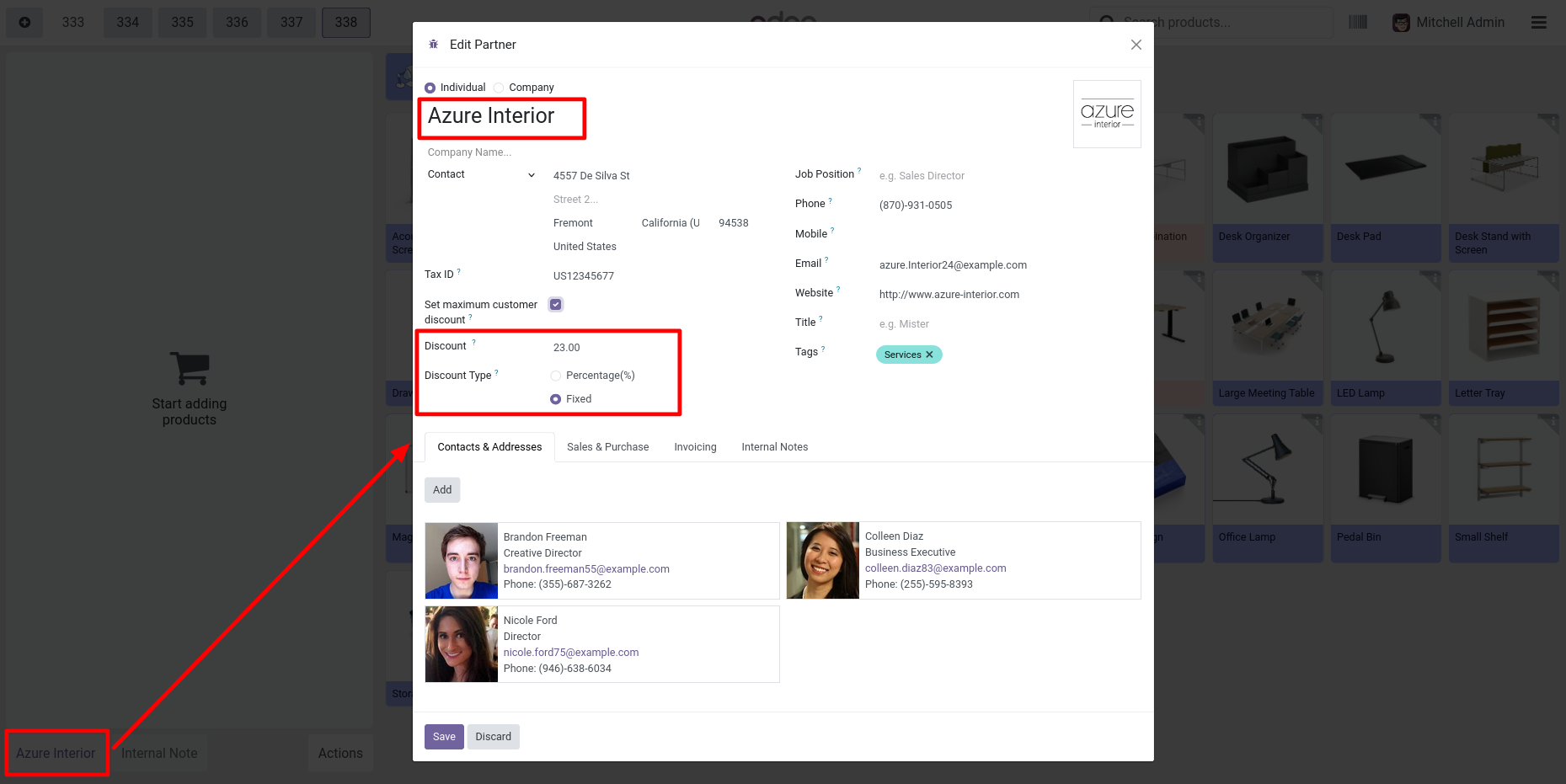The image size is (1566, 784).
Task: Click the debug bug icon in dialog header
Action: pos(433,44)
